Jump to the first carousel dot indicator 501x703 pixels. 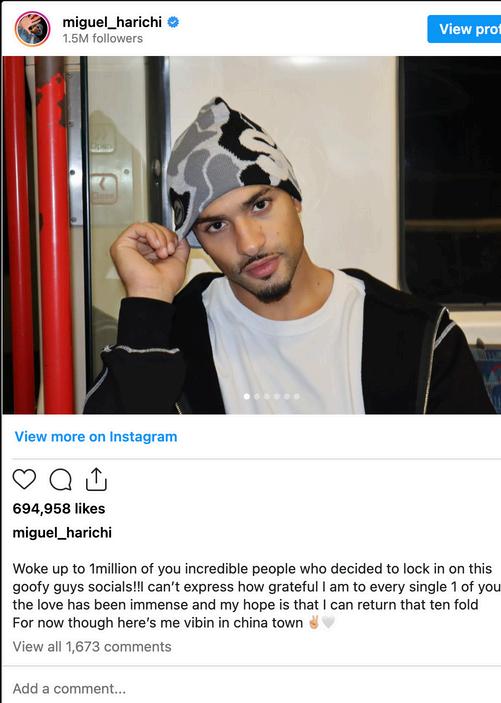(247, 396)
